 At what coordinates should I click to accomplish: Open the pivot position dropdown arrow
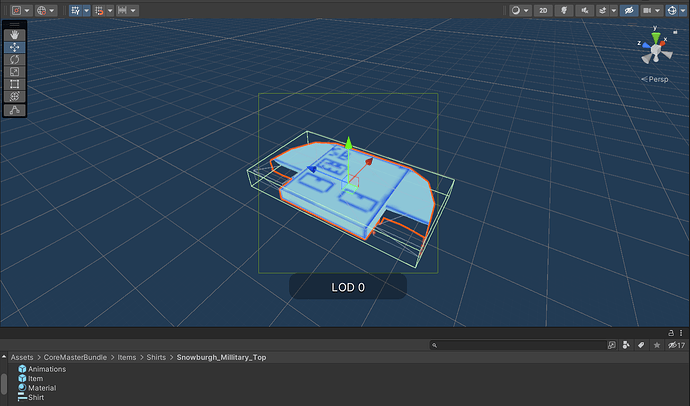coord(27,11)
